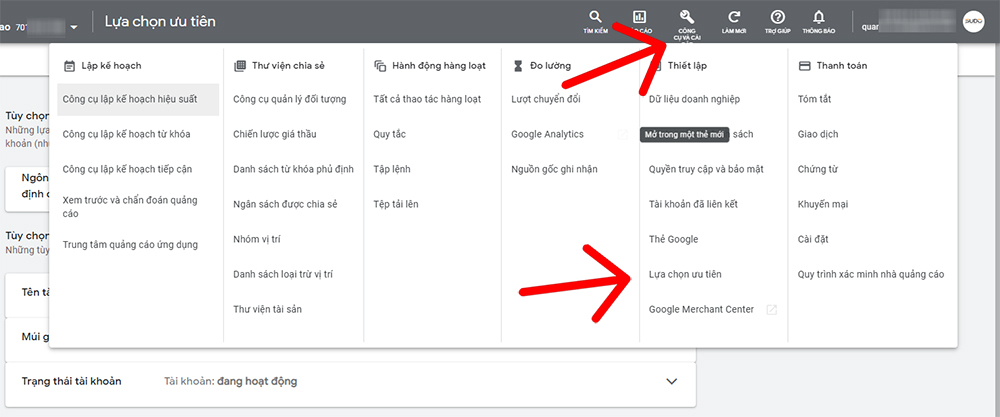The height and width of the screenshot is (417, 1000).
Task: Click the search (Tìm kiếm) icon
Action: (x=595, y=17)
